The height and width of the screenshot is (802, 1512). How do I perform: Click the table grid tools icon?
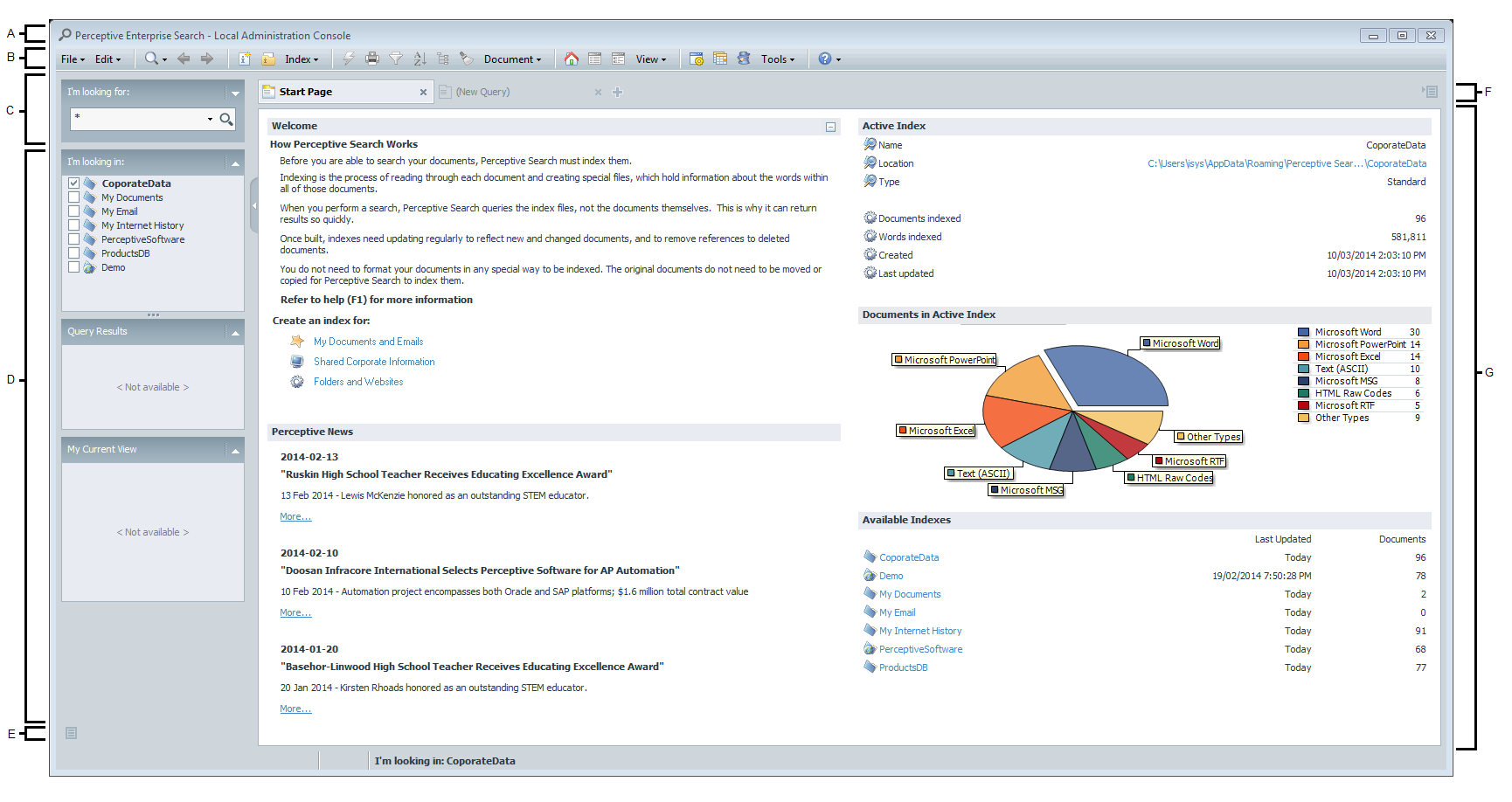pos(720,59)
